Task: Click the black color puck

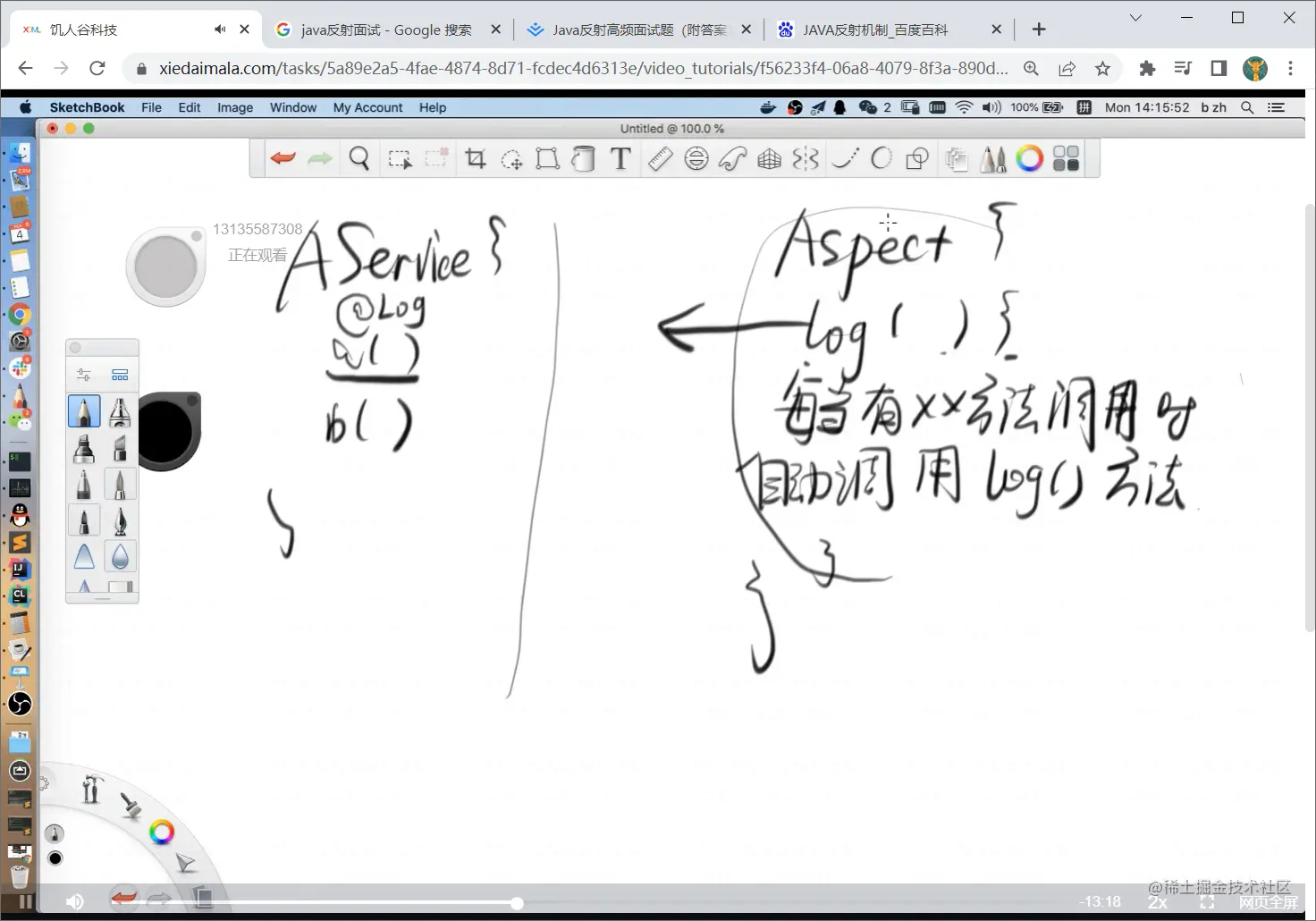Action: pos(168,431)
